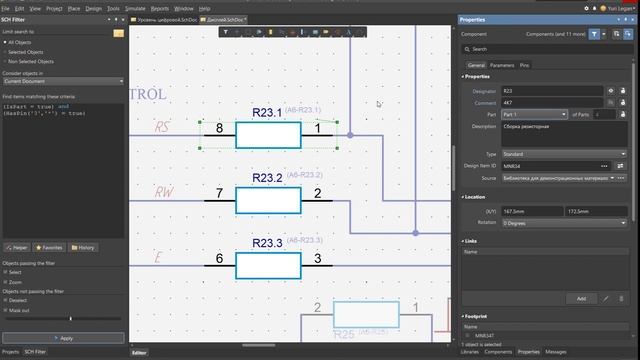Click the yellow part icon in floating toolbar
This screenshot has width=640, height=360.
click(270, 32)
